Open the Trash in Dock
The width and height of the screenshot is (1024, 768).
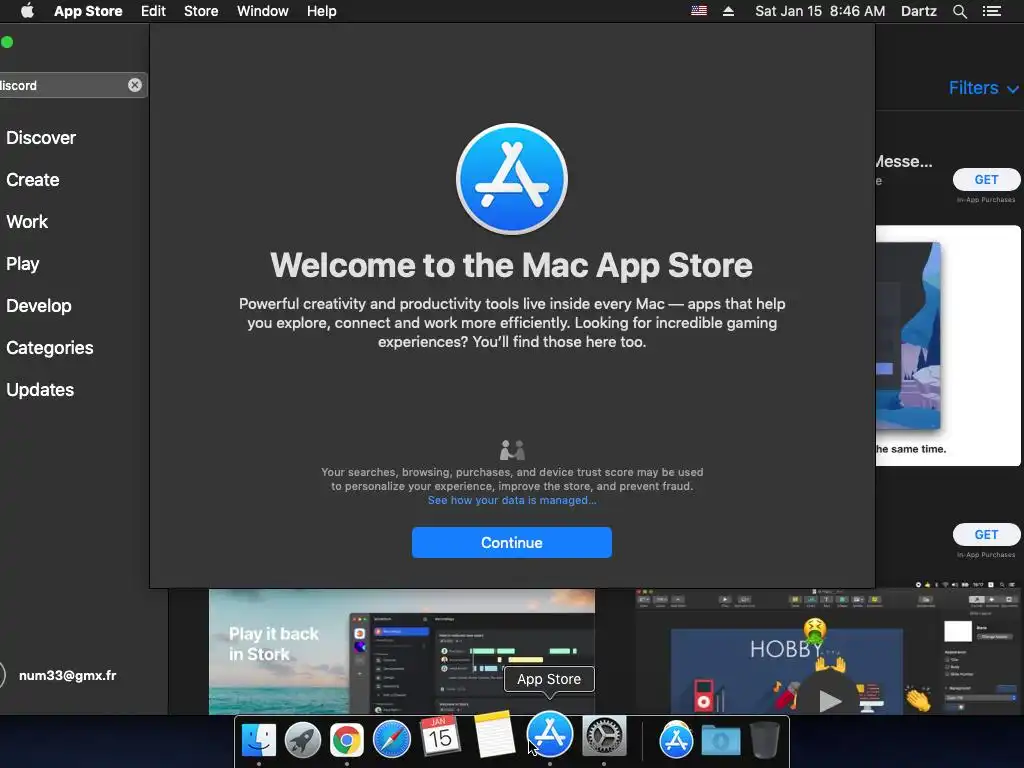[764, 740]
